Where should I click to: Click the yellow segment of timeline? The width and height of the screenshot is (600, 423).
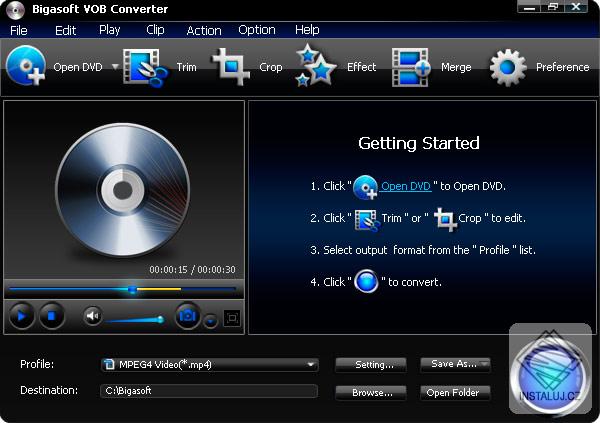tap(159, 289)
